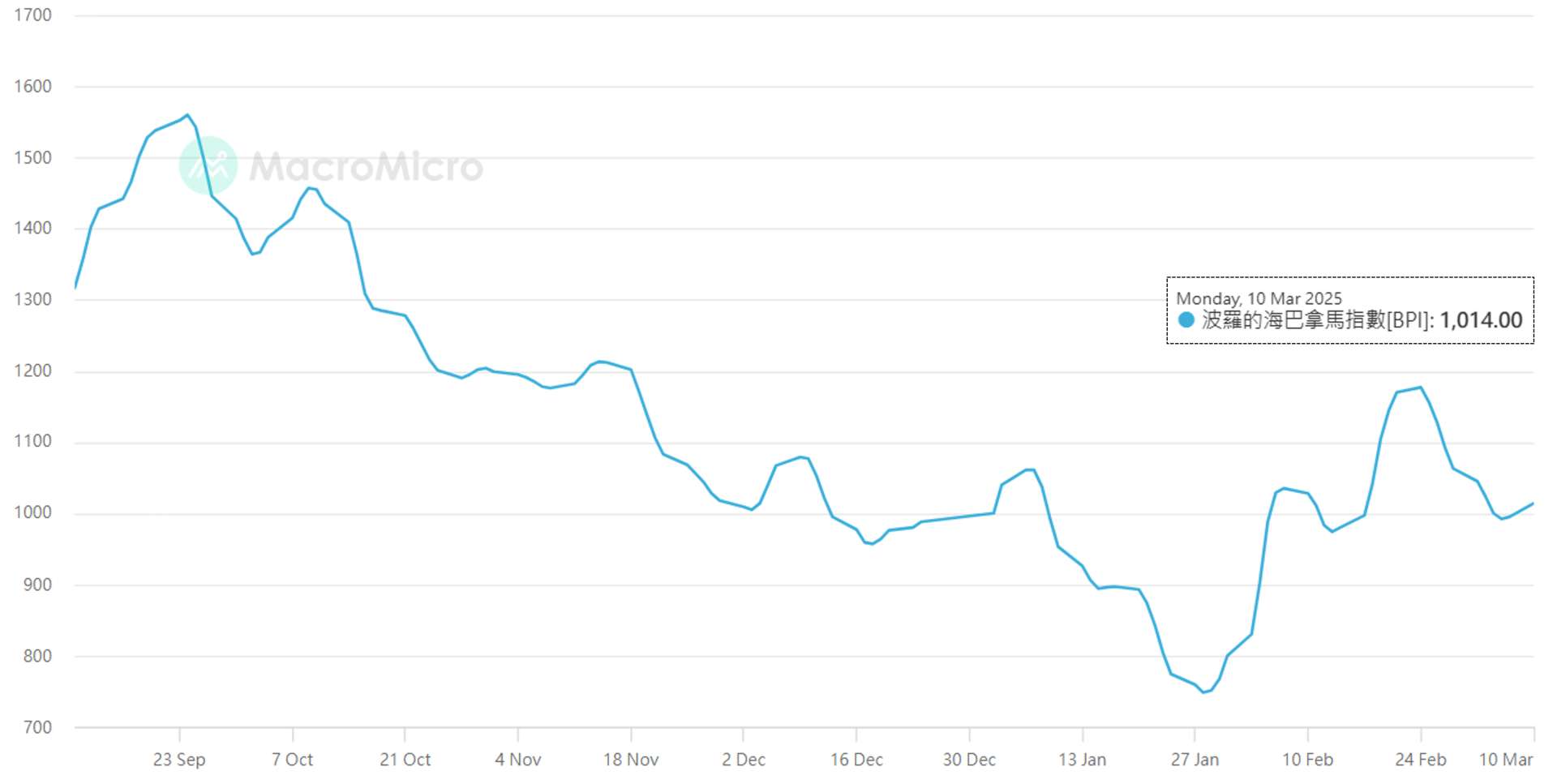Click the 21 Oct x-axis label
Screen dimensions: 1557x784
click(x=405, y=760)
